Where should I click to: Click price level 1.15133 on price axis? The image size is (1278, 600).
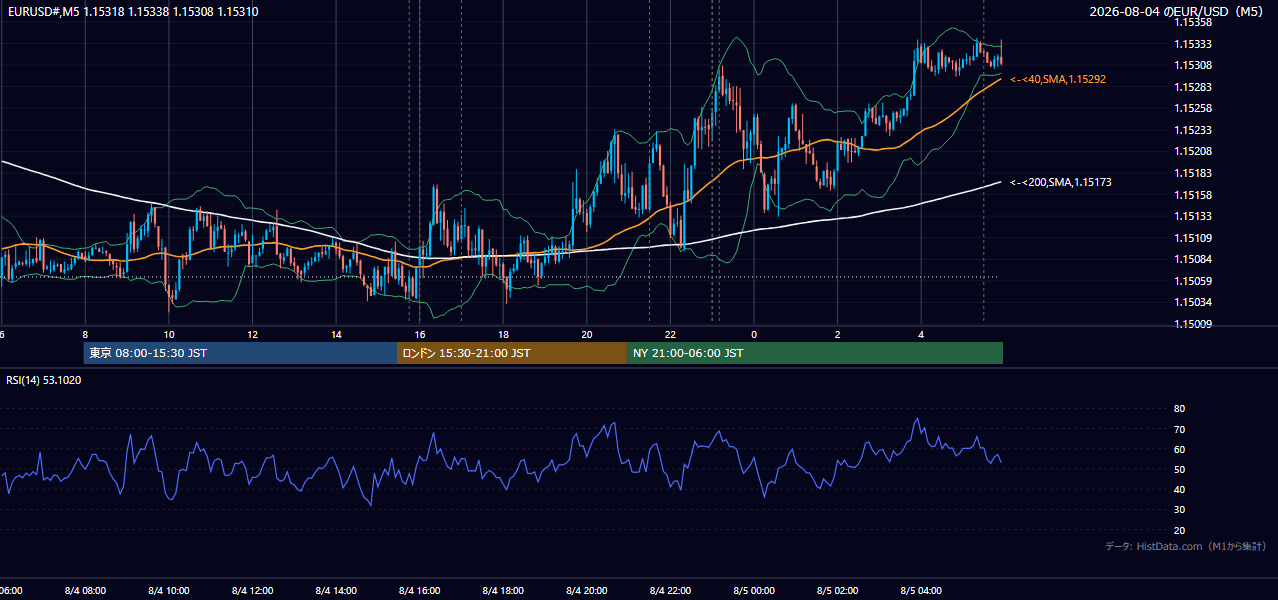[x=1192, y=216]
